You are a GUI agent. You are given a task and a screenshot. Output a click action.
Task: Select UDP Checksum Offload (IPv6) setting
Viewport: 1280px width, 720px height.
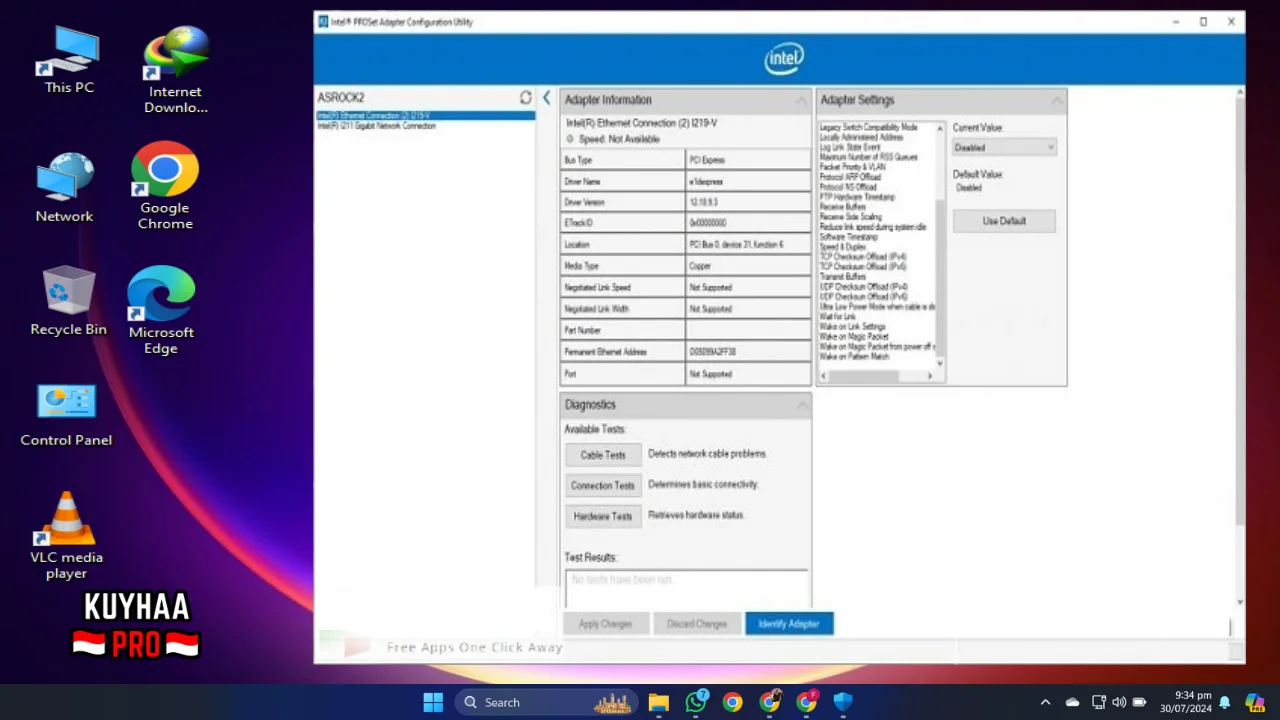(x=864, y=297)
